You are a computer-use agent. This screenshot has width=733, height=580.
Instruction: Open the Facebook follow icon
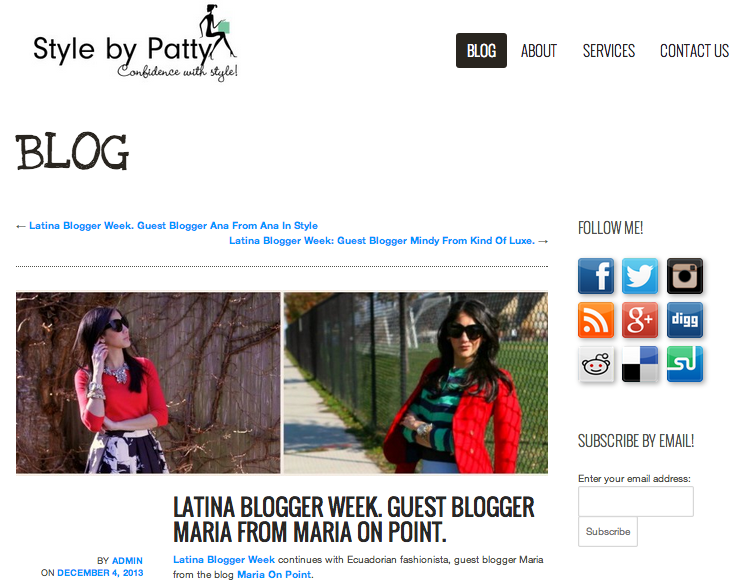tap(596, 276)
